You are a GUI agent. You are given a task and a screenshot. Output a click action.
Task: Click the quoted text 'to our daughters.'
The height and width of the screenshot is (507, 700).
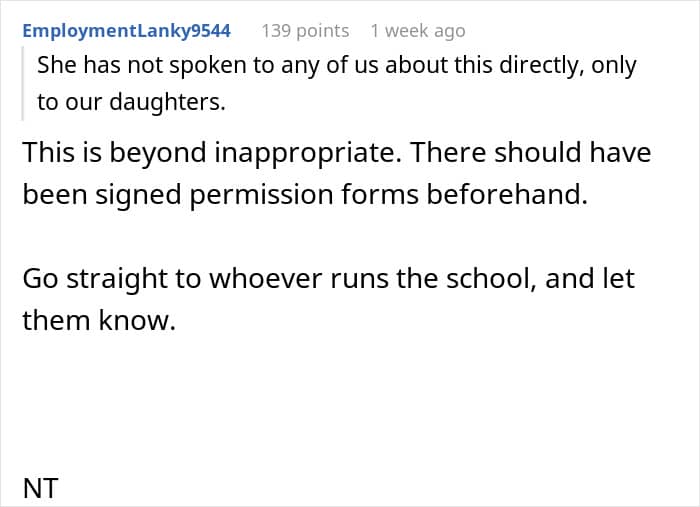click(131, 102)
